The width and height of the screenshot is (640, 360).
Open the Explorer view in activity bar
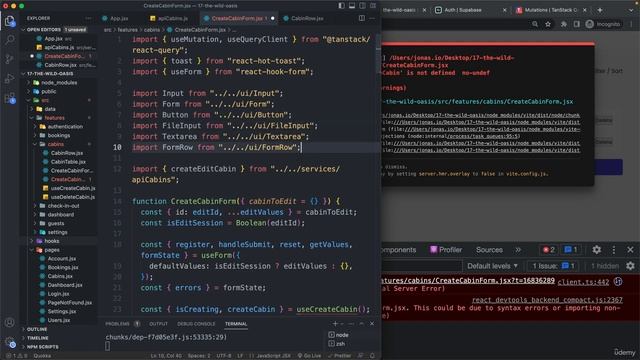coord(10,20)
